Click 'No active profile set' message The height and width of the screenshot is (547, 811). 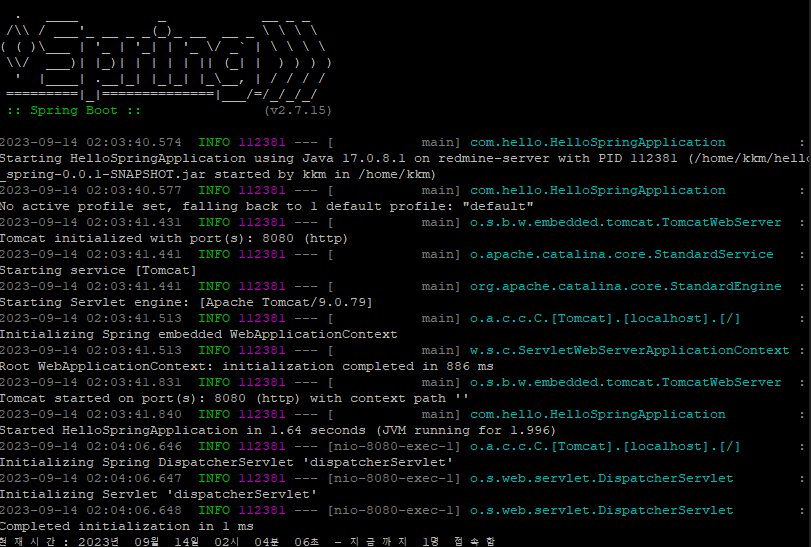(x=85, y=206)
